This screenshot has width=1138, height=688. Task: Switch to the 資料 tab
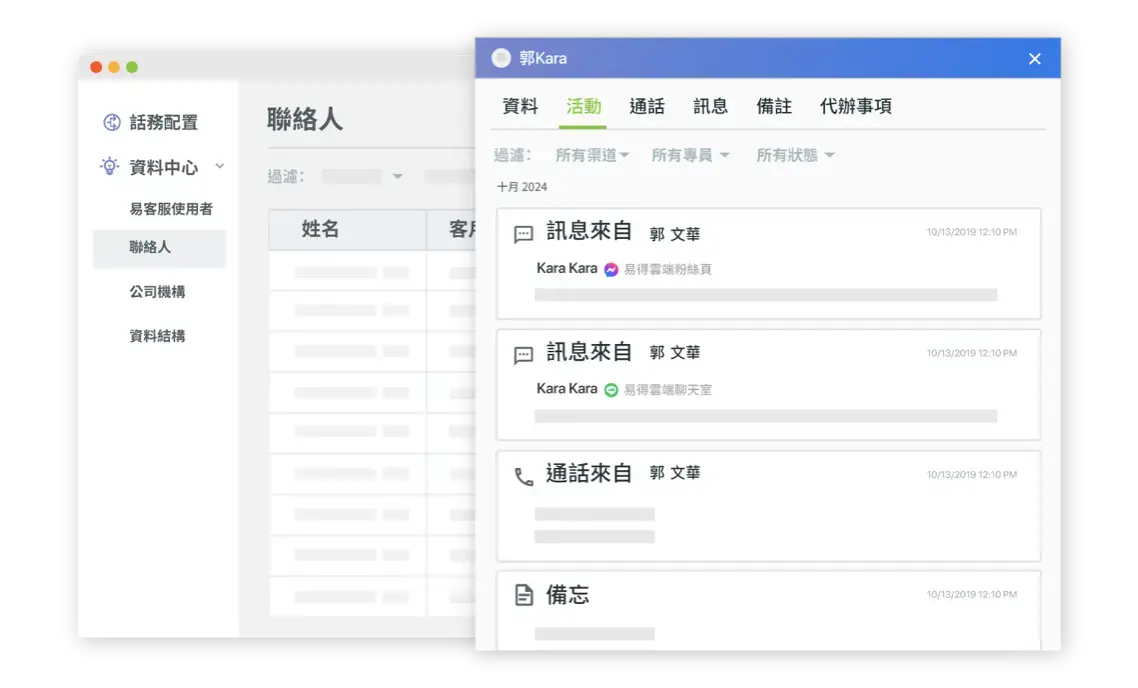point(520,106)
